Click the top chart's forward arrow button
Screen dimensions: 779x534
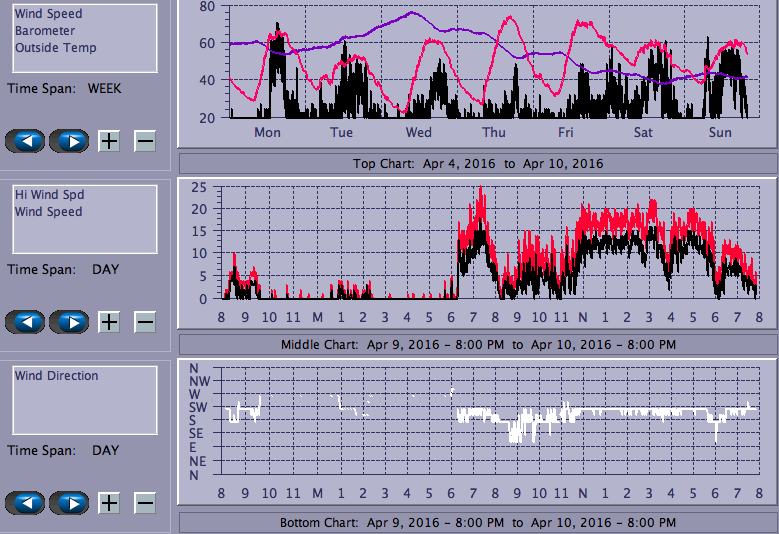pos(69,141)
